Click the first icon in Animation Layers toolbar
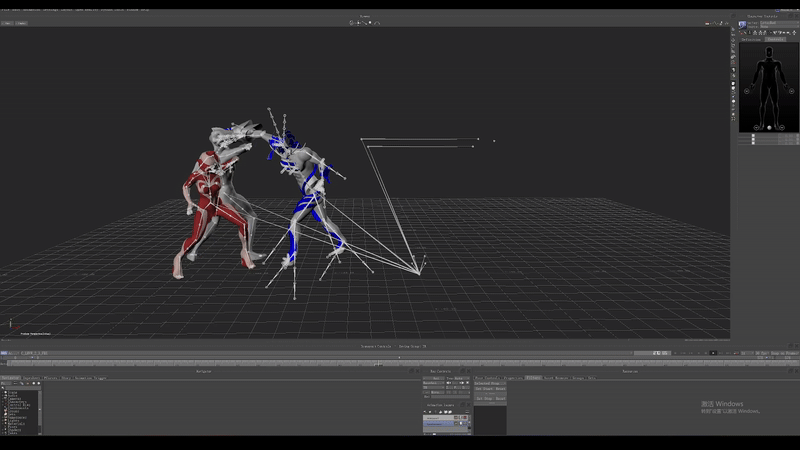 pyautogui.click(x=424, y=412)
